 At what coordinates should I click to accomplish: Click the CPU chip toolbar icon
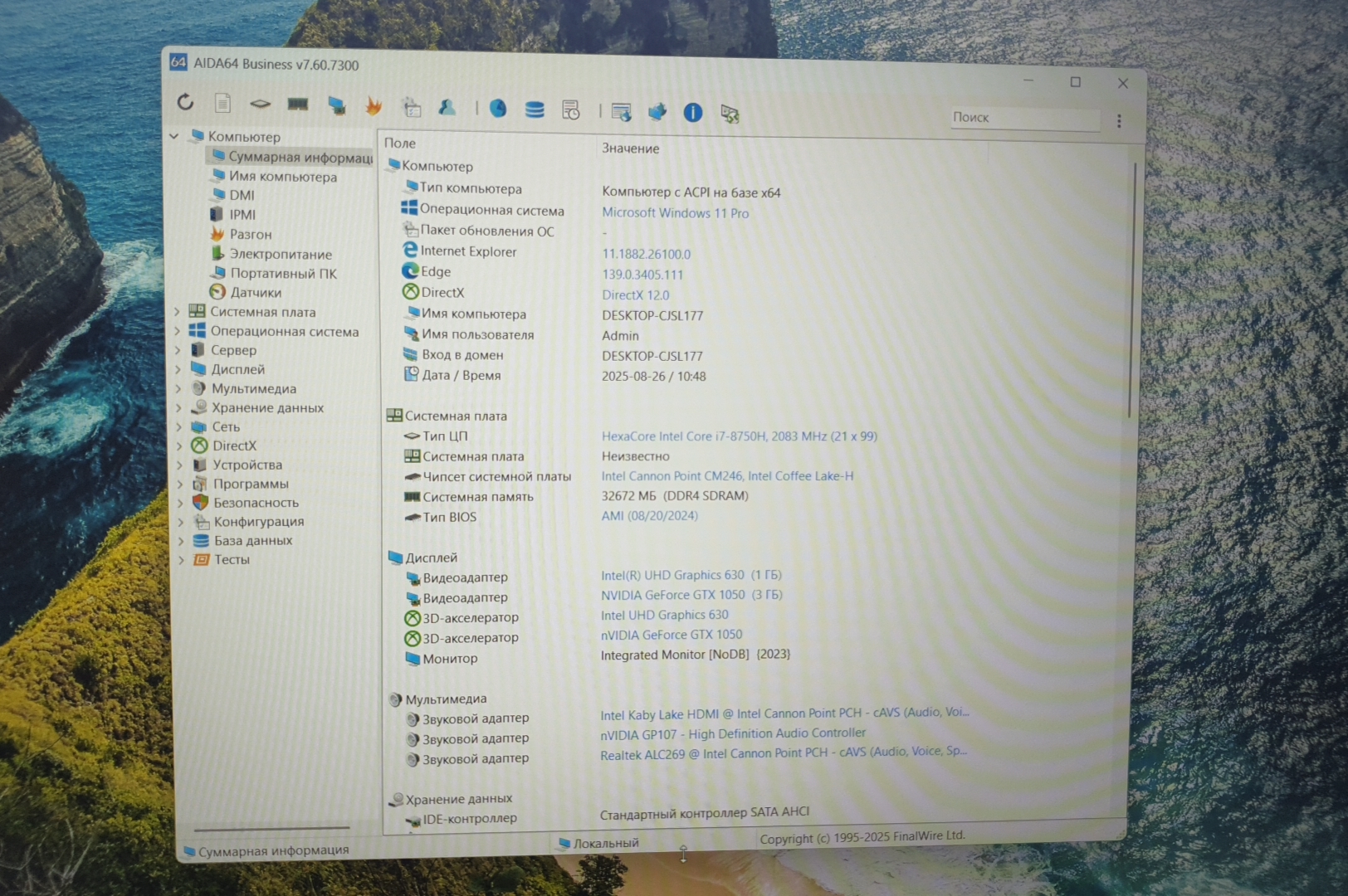260,104
